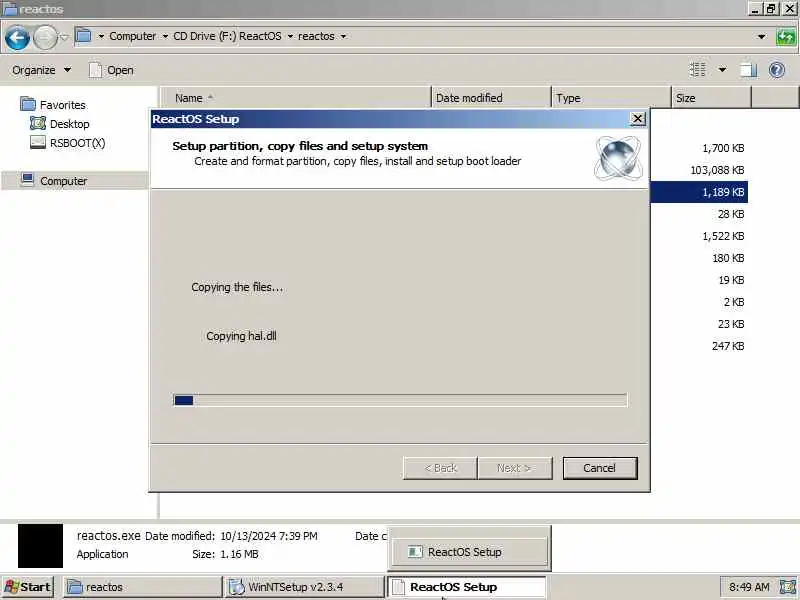Click Open in the Explorer toolbar
Image resolution: width=800 pixels, height=600 pixels.
(111, 70)
